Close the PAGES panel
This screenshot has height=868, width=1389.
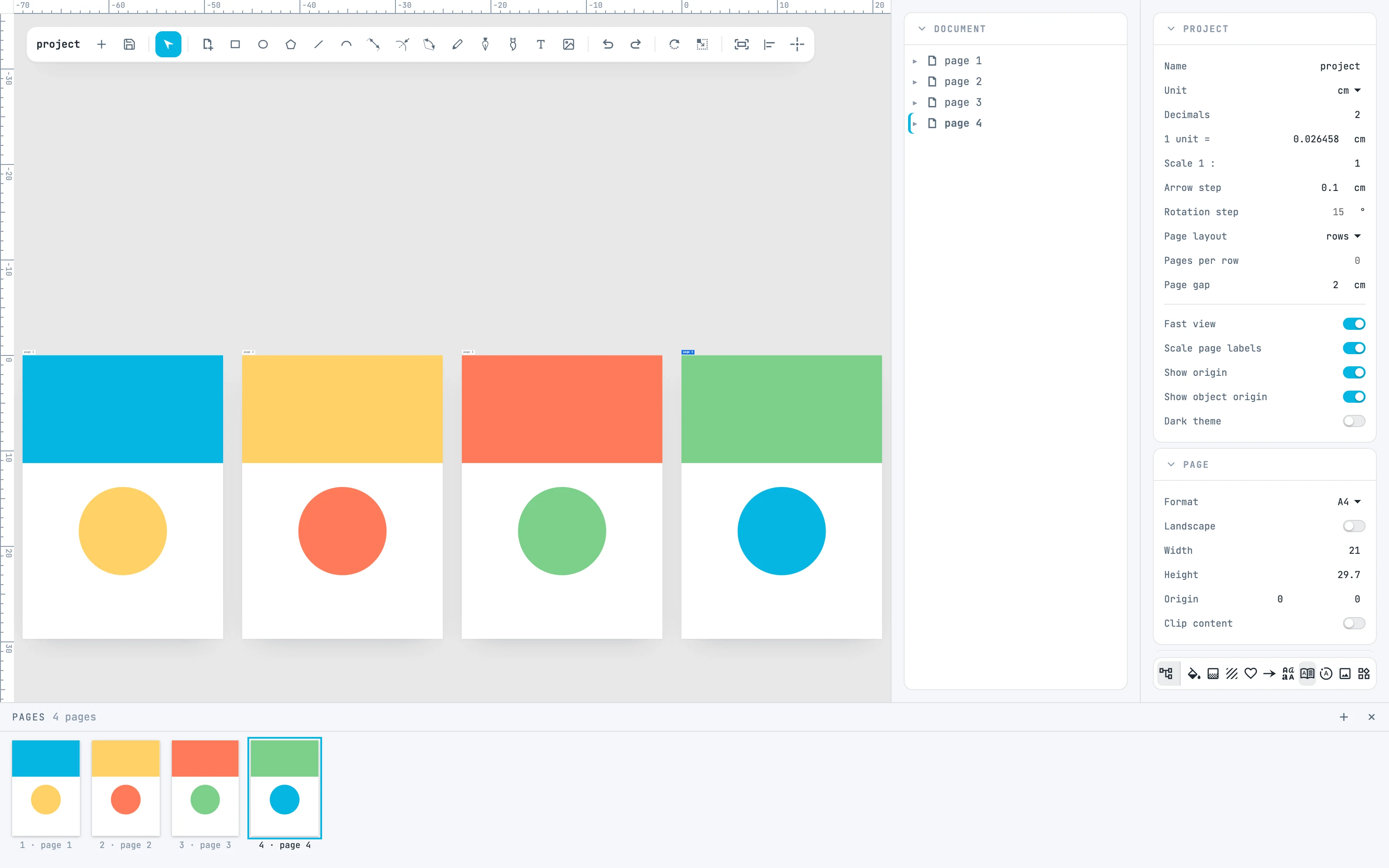(1371, 717)
